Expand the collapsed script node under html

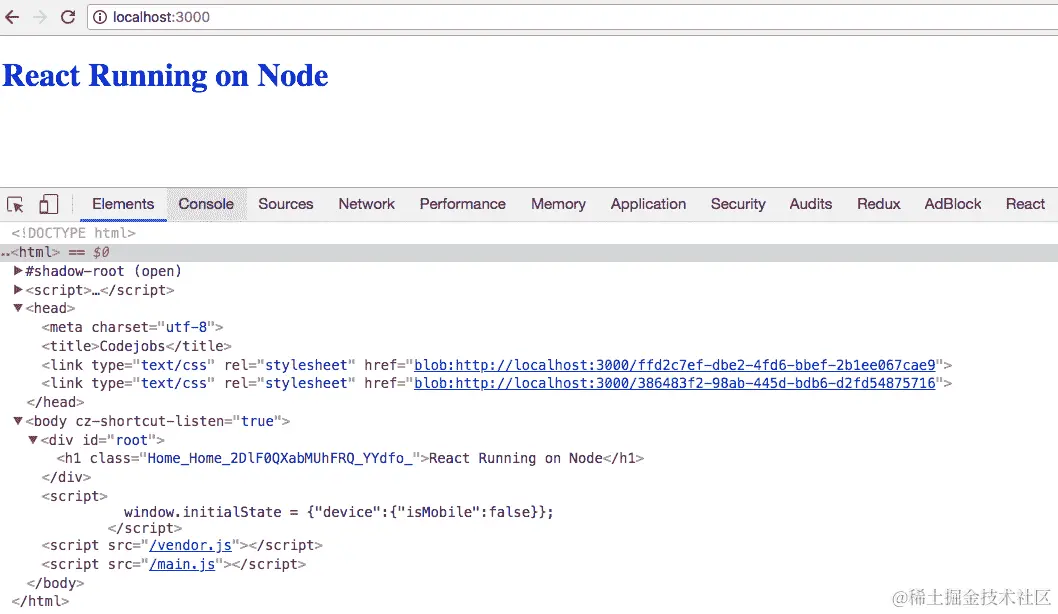click(18, 289)
